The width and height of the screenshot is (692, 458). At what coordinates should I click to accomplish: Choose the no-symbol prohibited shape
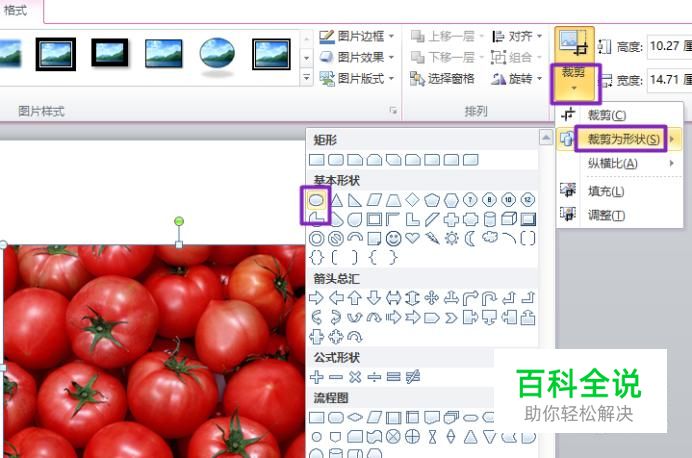(336, 239)
